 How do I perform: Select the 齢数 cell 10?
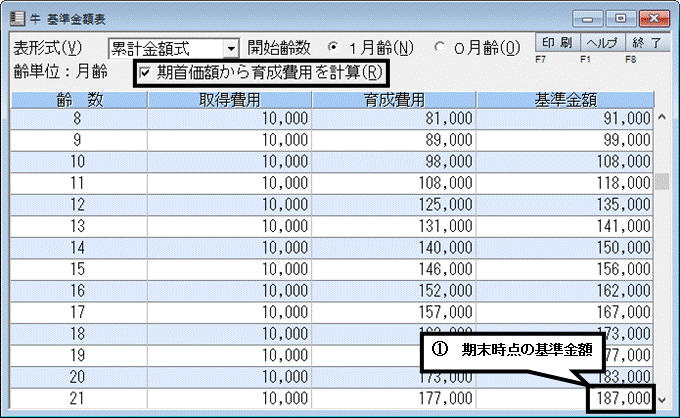click(x=79, y=162)
